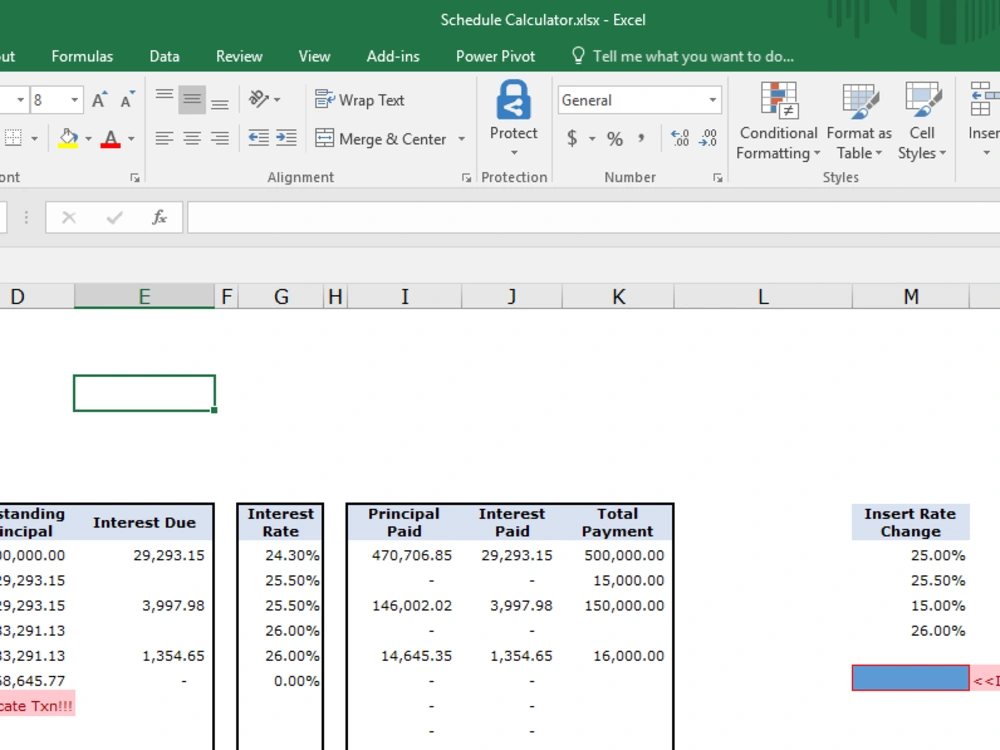Choose a font color from the swatch
The height and width of the screenshot is (750, 1000).
[112, 138]
